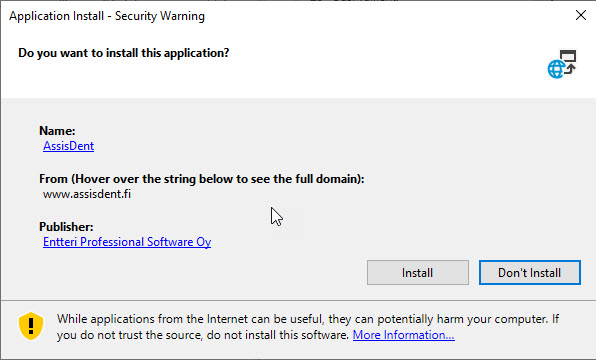This screenshot has height=360, width=596.
Task: Follow the More Information link
Action: (x=404, y=335)
